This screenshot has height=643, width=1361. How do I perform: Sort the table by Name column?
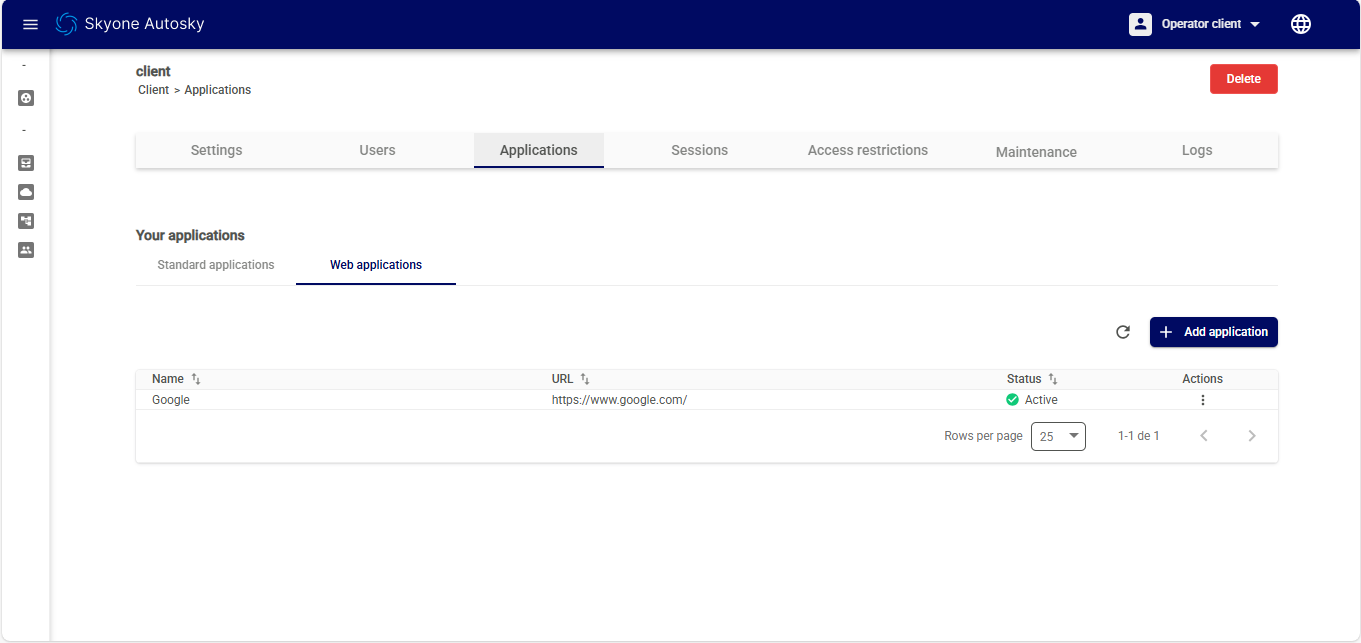pos(196,379)
